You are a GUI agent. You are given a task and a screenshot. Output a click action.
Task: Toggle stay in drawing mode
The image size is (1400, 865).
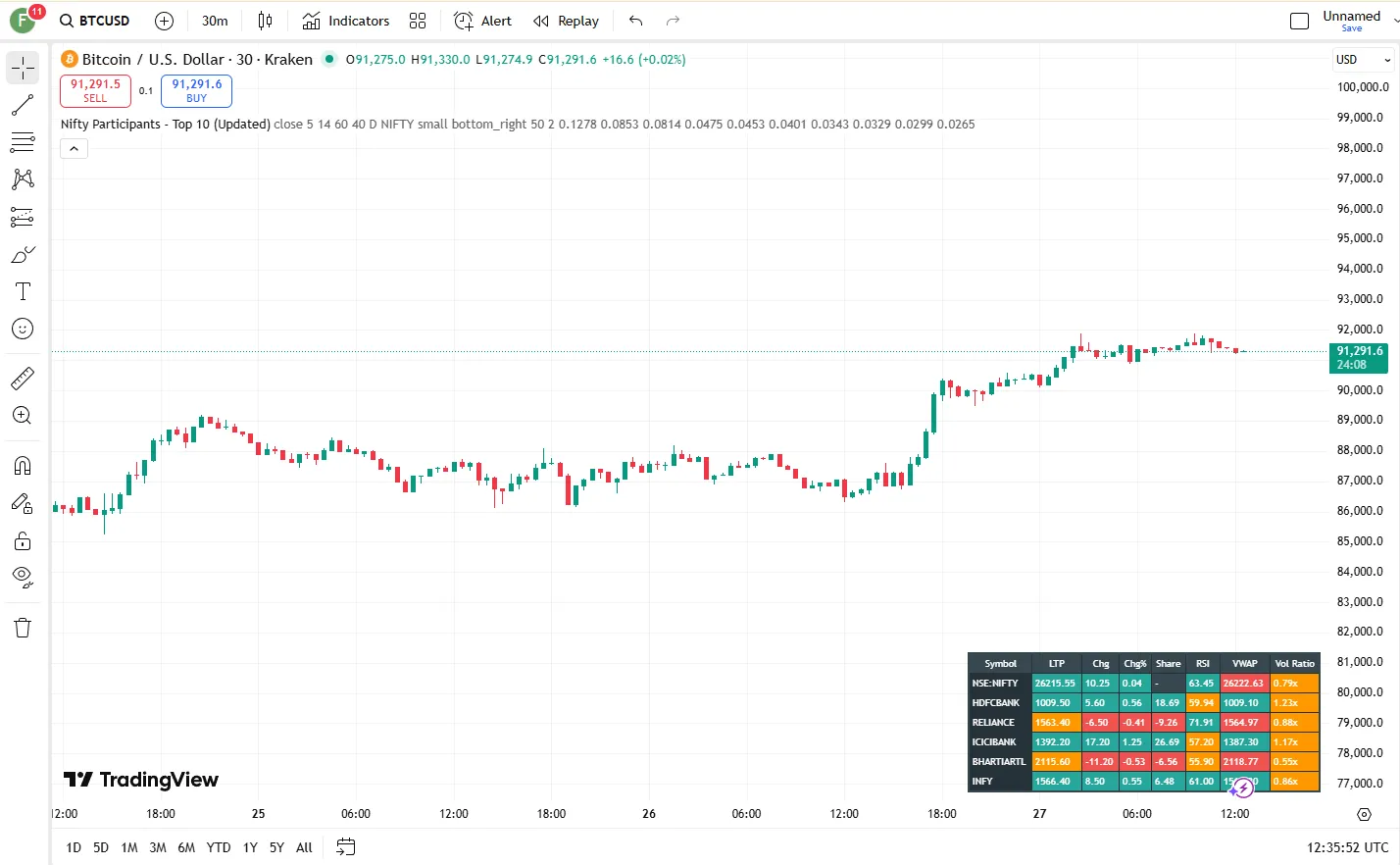pyautogui.click(x=23, y=503)
